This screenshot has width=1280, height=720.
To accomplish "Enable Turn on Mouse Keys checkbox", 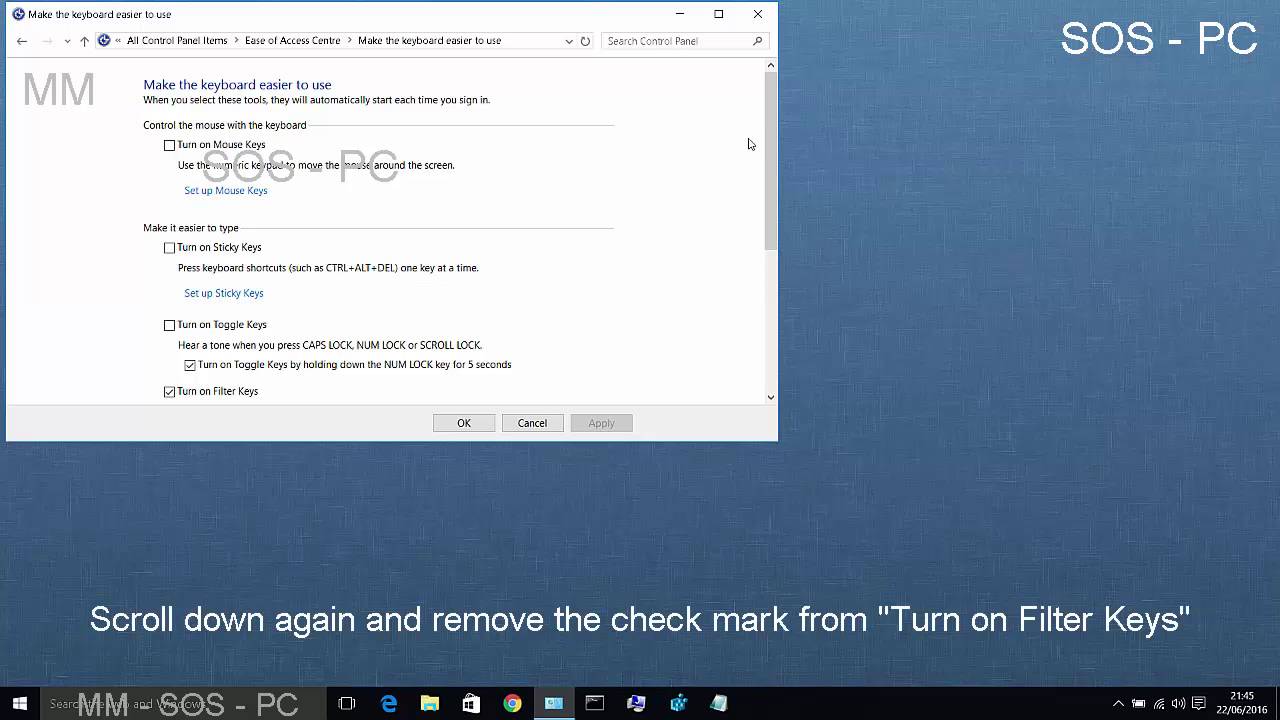I will coord(170,146).
